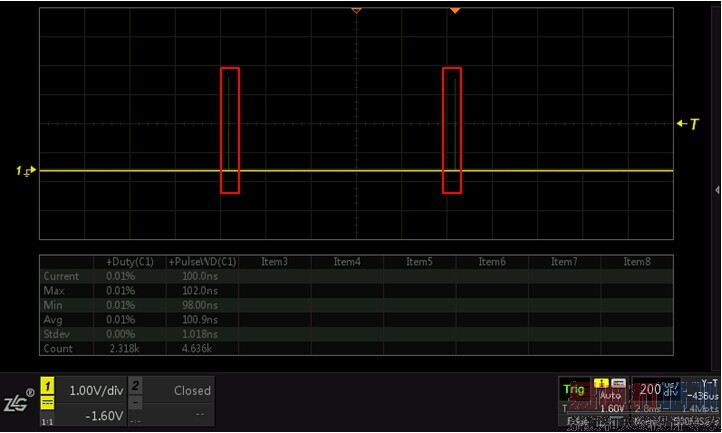Click the Count row label
Image resolution: width=722 pixels, height=433 pixels.
pos(58,349)
